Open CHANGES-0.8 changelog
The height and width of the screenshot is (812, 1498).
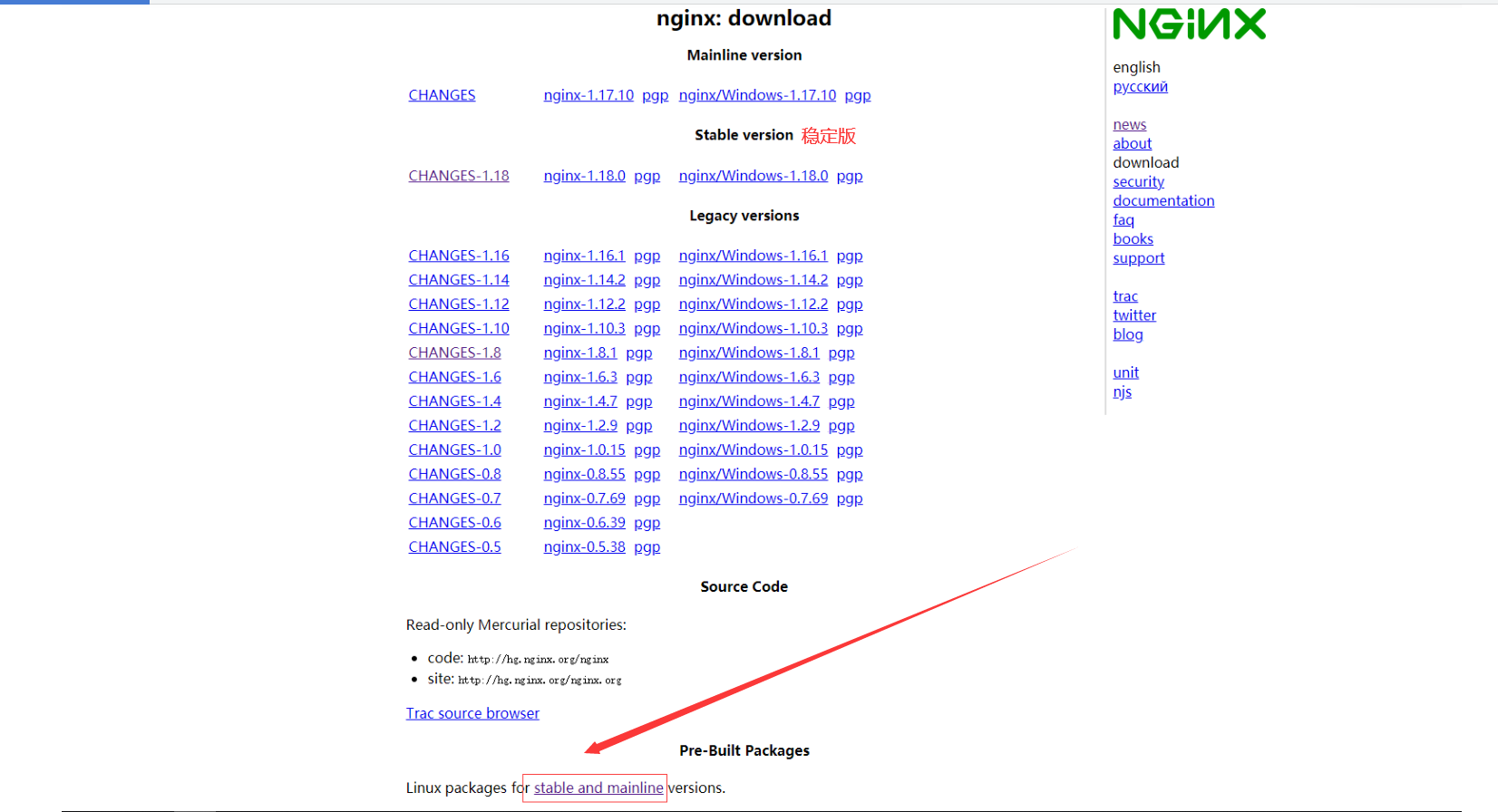click(x=454, y=475)
